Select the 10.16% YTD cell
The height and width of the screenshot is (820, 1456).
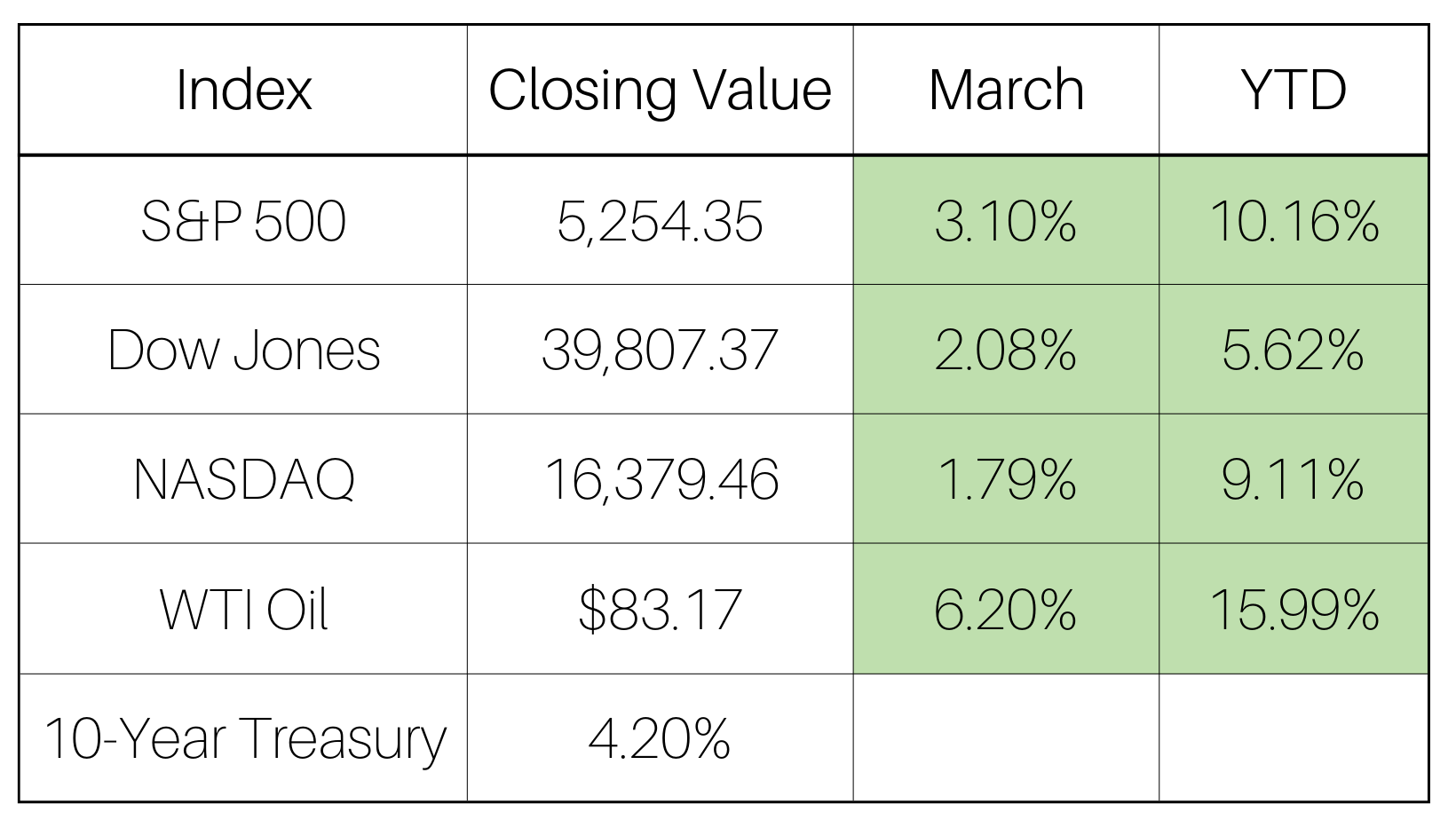click(x=1293, y=221)
